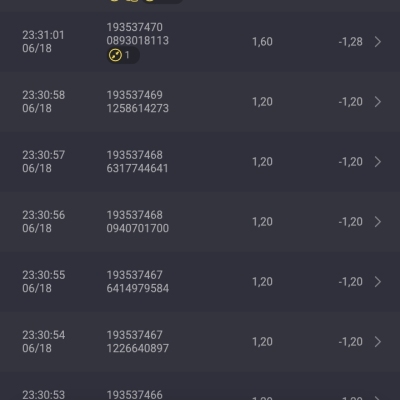Select transaction number 0893018113
This screenshot has width=400, height=400.
138,41
